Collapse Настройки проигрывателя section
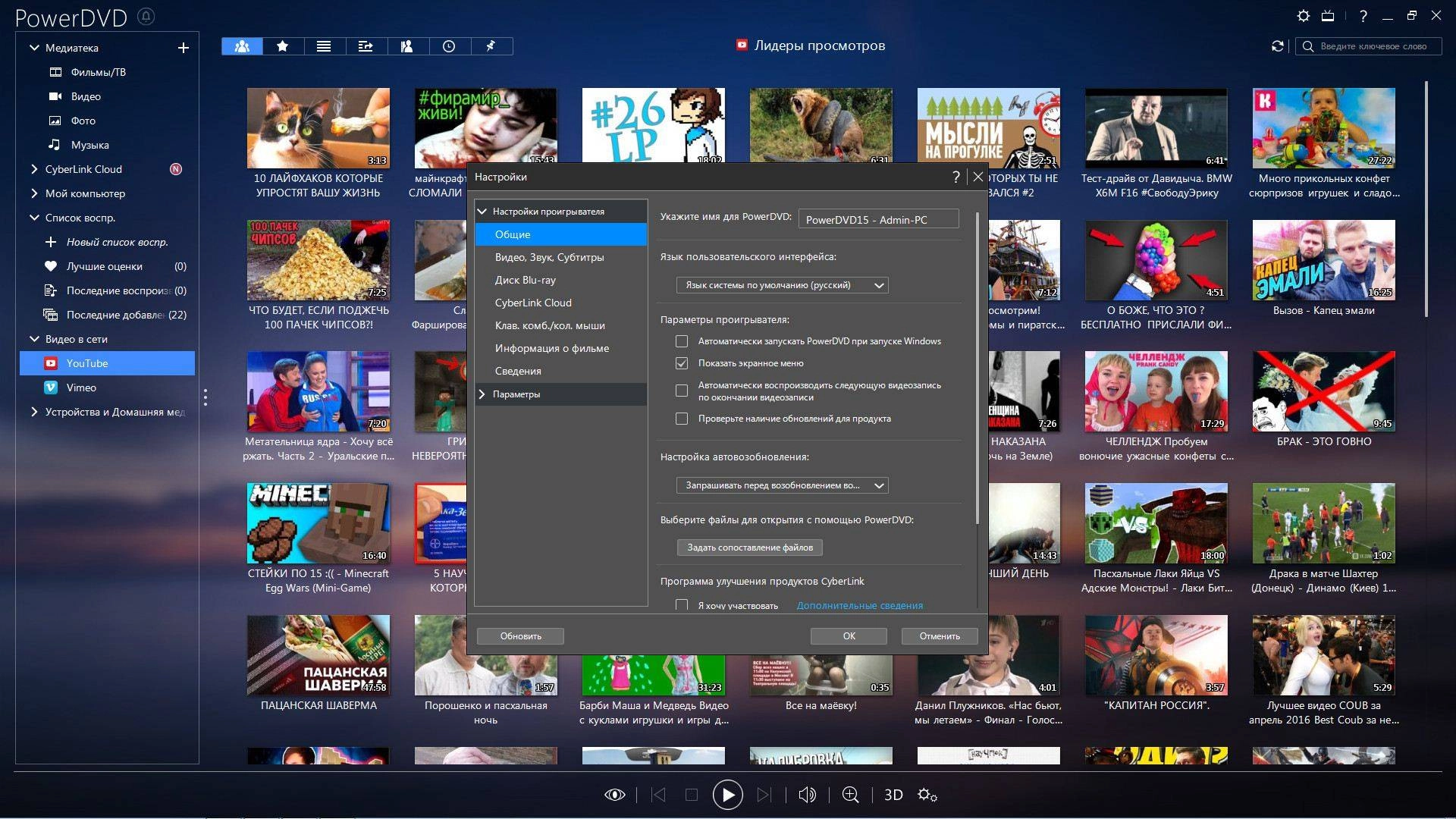Image resolution: width=1456 pixels, height=819 pixels. click(x=482, y=212)
